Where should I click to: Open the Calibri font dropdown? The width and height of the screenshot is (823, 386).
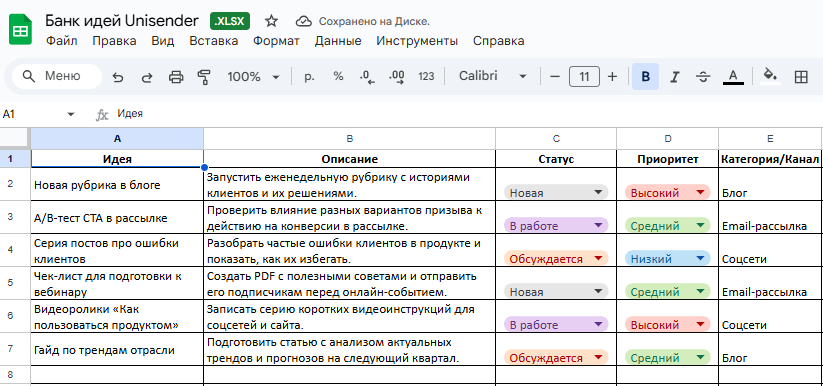point(492,77)
